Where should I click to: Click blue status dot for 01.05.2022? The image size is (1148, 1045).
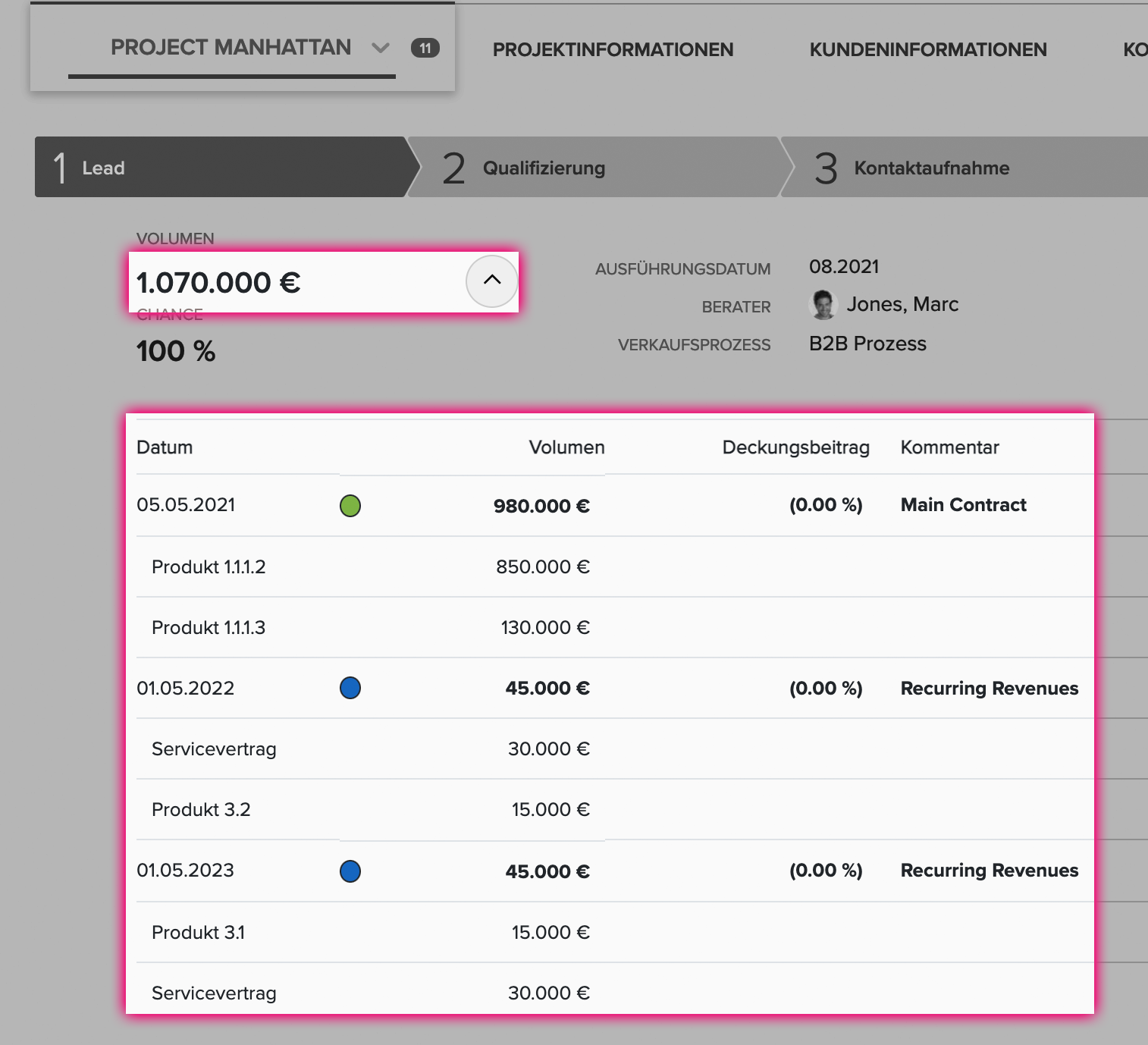(x=350, y=688)
